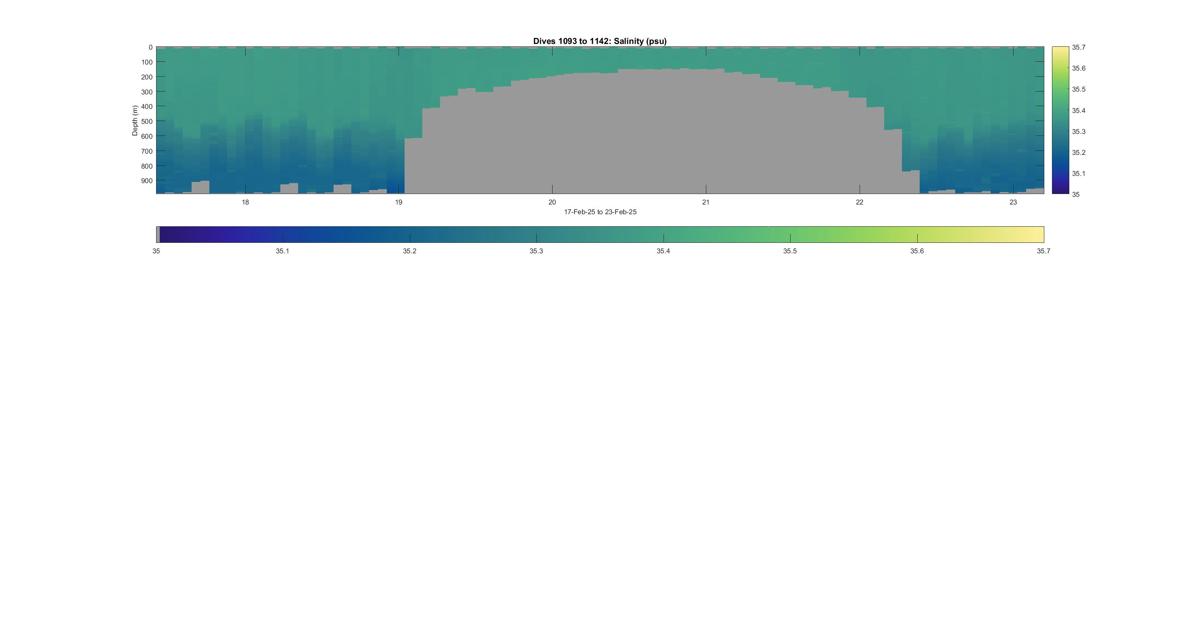Click "35.6" beside the vertical colorbar
Image resolution: width=1200 pixels, height=622 pixels.
pyautogui.click(x=1079, y=68)
